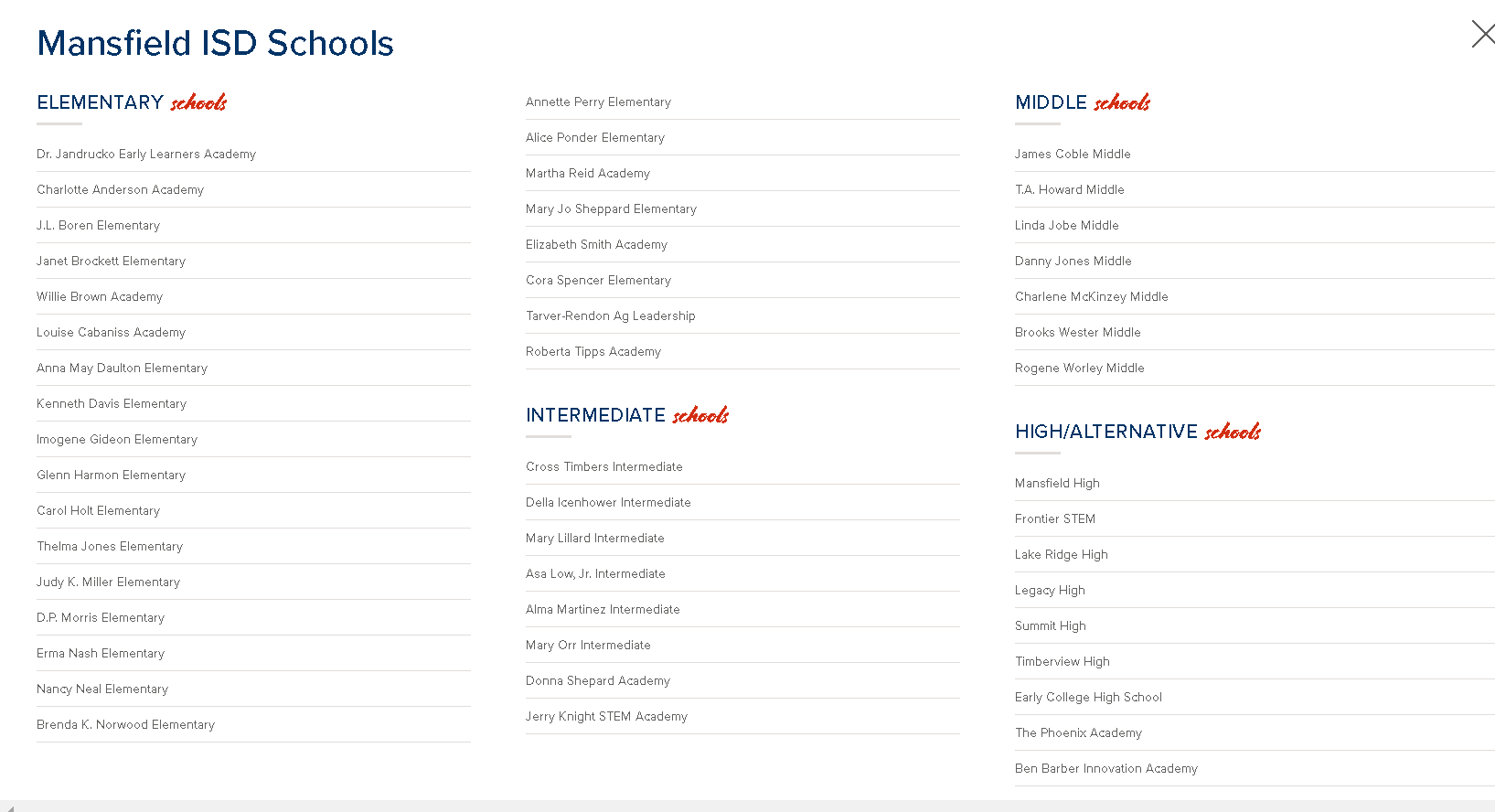Visit Jerry Knight STEM Academy

606,717
